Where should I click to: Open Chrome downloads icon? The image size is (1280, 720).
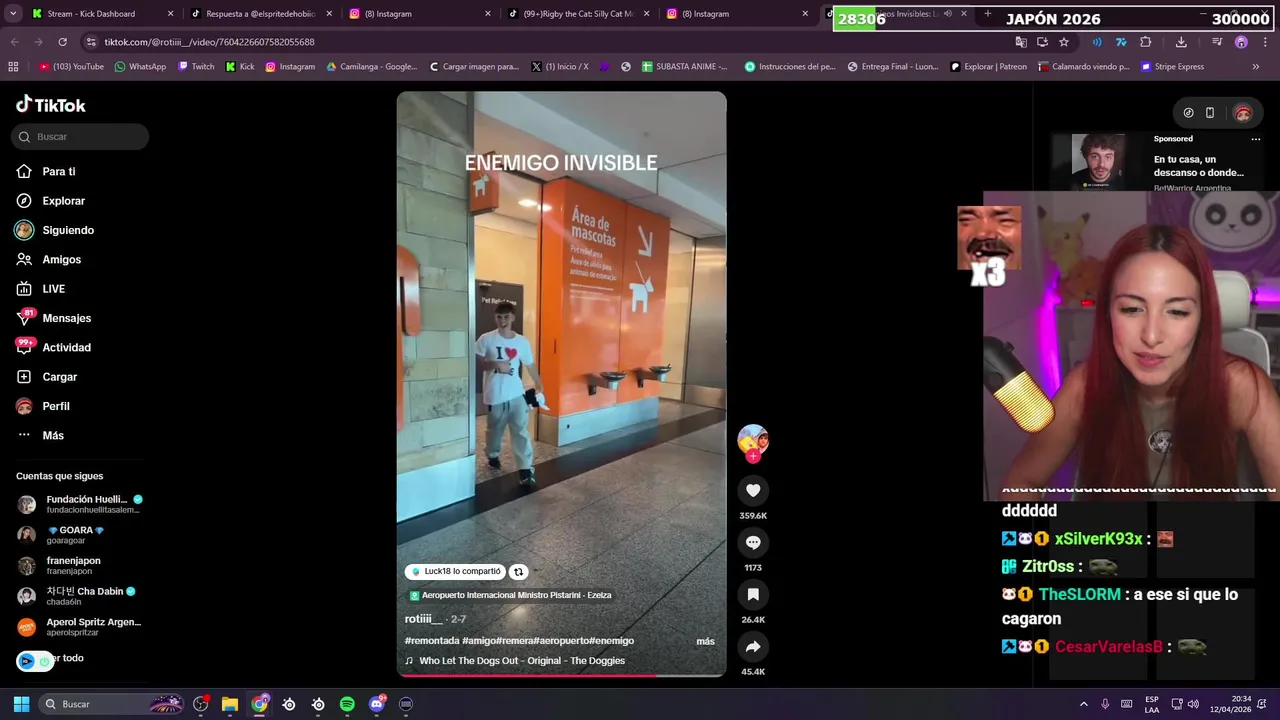[x=1181, y=42]
